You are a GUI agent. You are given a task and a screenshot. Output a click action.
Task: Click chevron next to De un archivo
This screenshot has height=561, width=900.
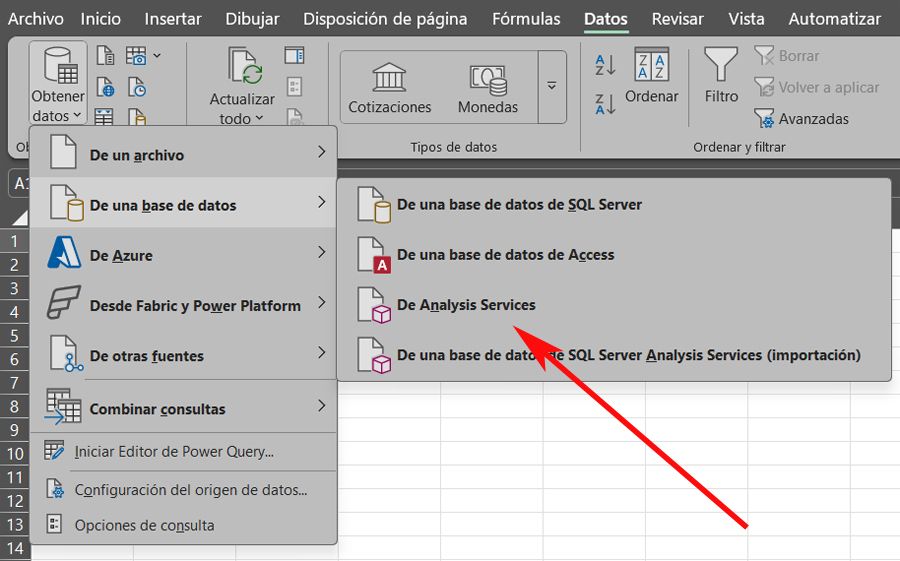(321, 151)
